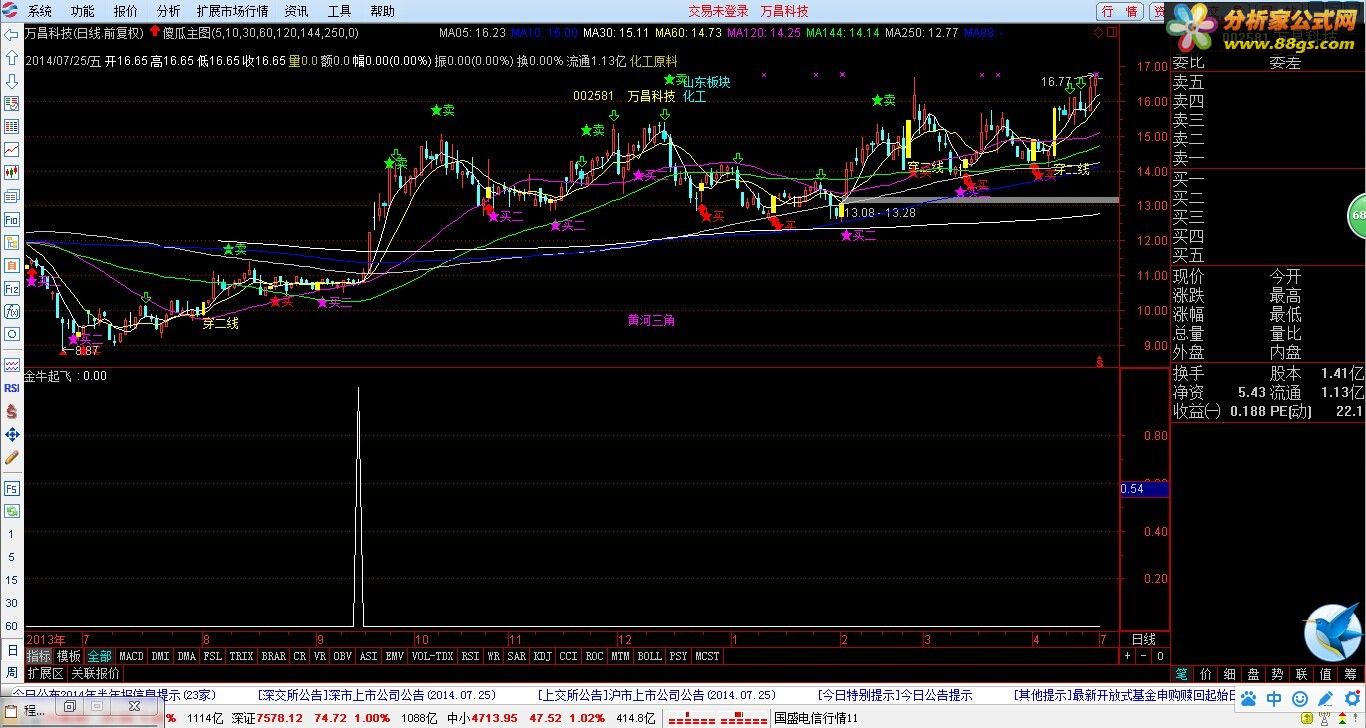This screenshot has height=728, width=1366.
Task: Click the intraday line chart icon
Action: point(11,149)
